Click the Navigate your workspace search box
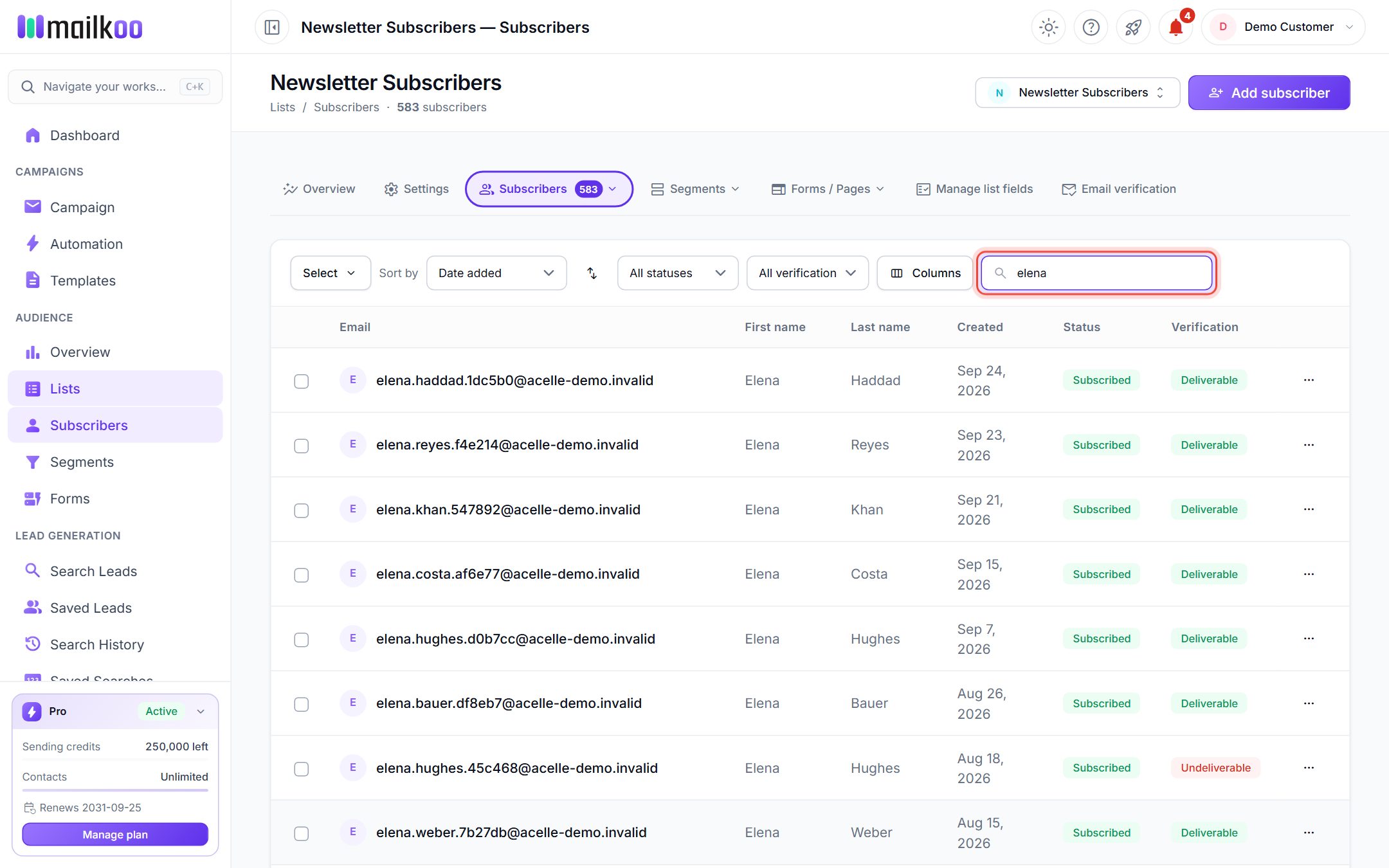1389x868 pixels. point(115,87)
